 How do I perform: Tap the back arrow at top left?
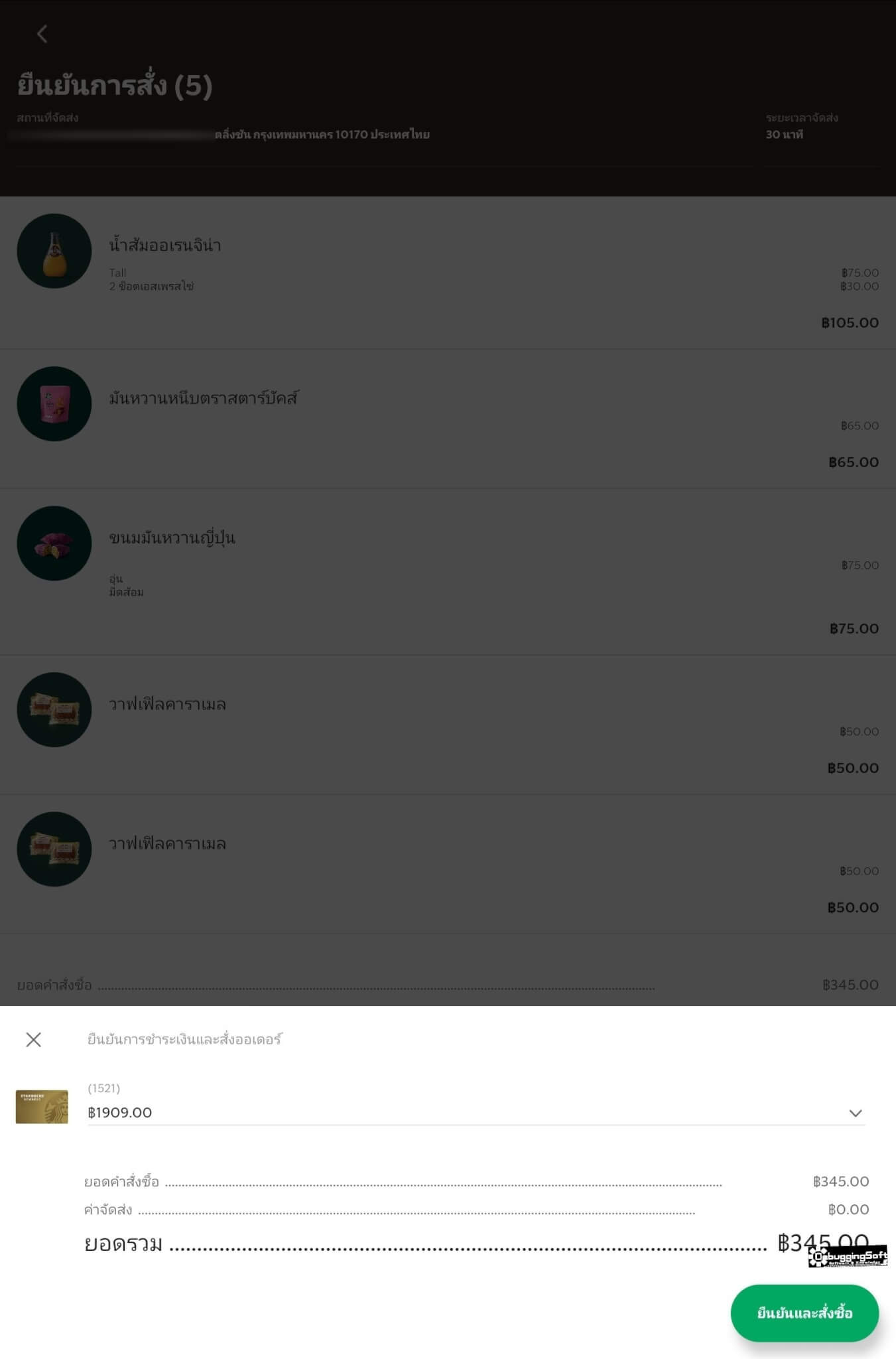pos(42,34)
